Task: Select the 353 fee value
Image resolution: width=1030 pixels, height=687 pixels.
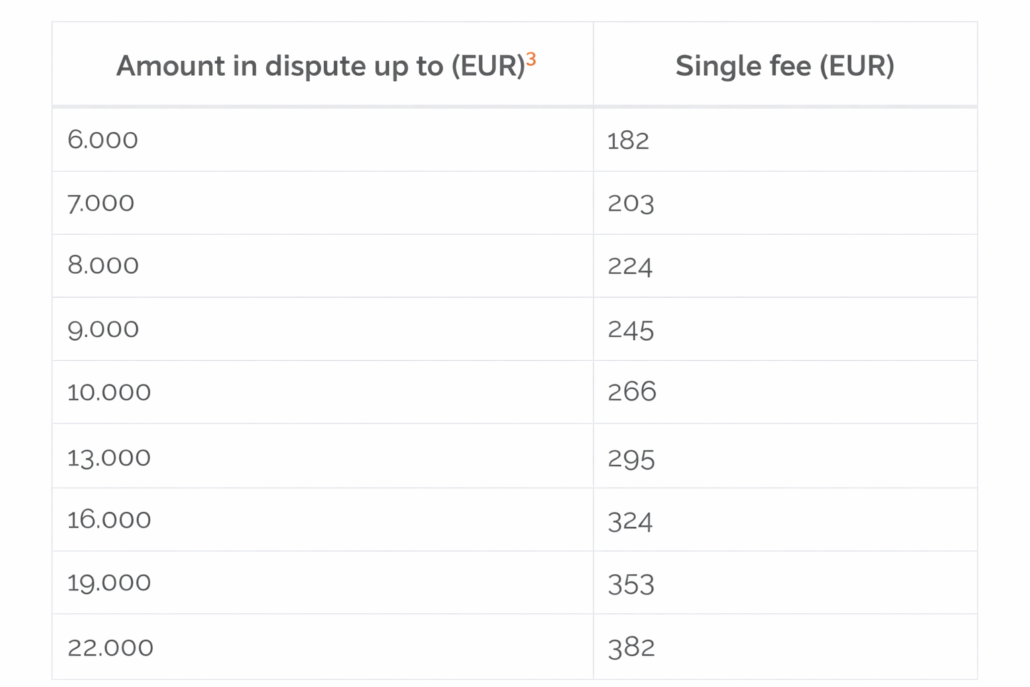Action: pos(631,584)
